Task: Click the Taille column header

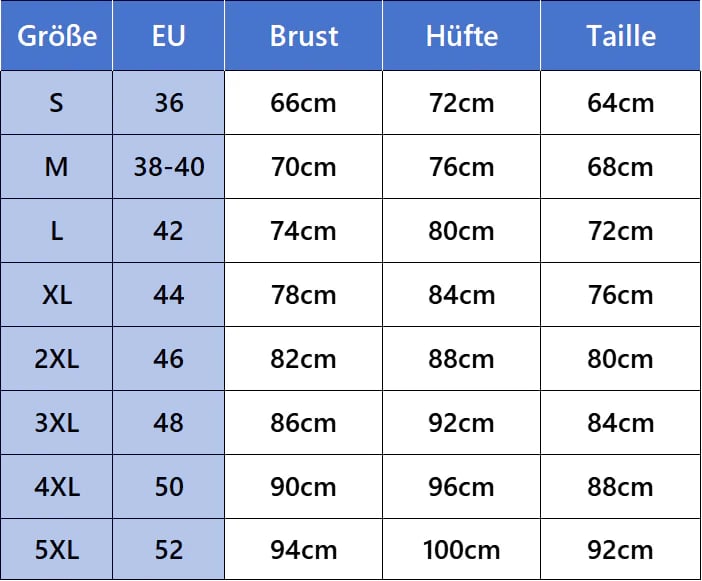Action: [x=621, y=36]
